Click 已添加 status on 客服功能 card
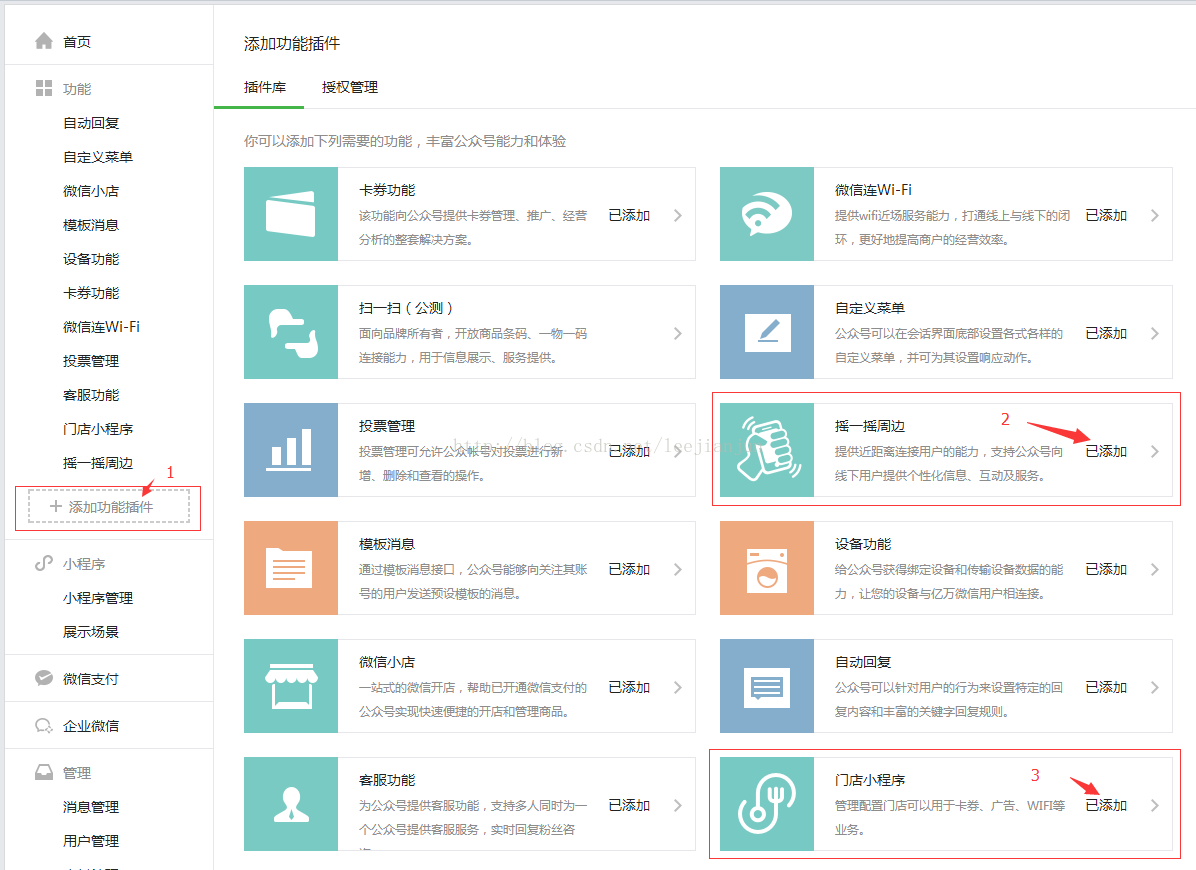 [x=629, y=805]
